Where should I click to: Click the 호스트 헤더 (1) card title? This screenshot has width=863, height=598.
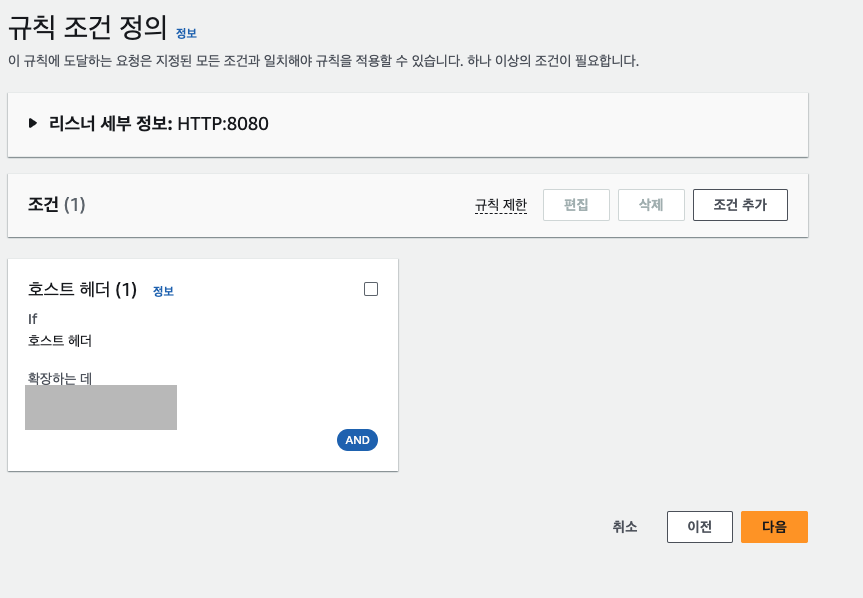(x=82, y=289)
